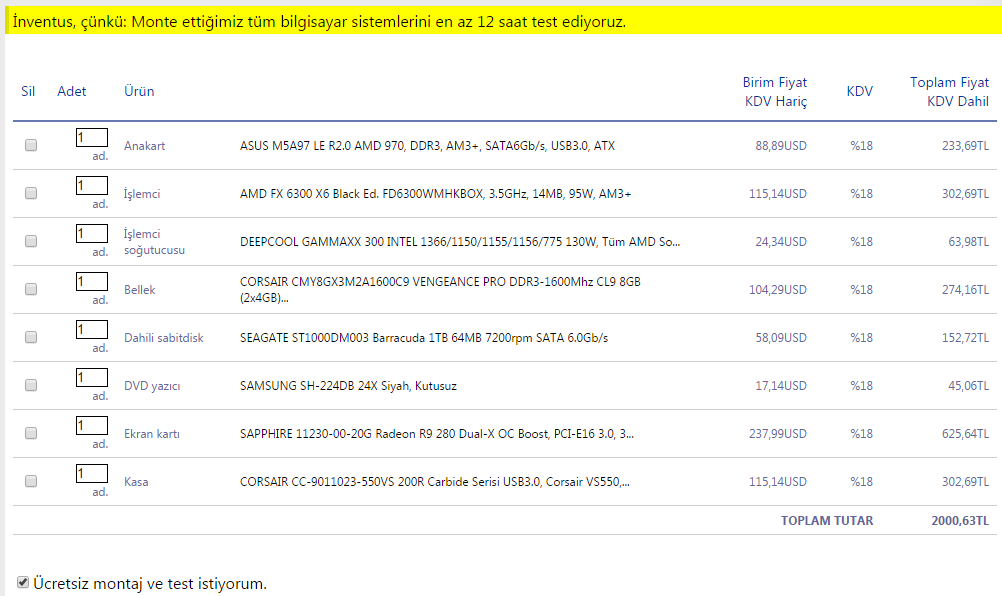1002x596 pixels.
Task: Click the İşlemci soğutucusu category link
Action: (154, 241)
